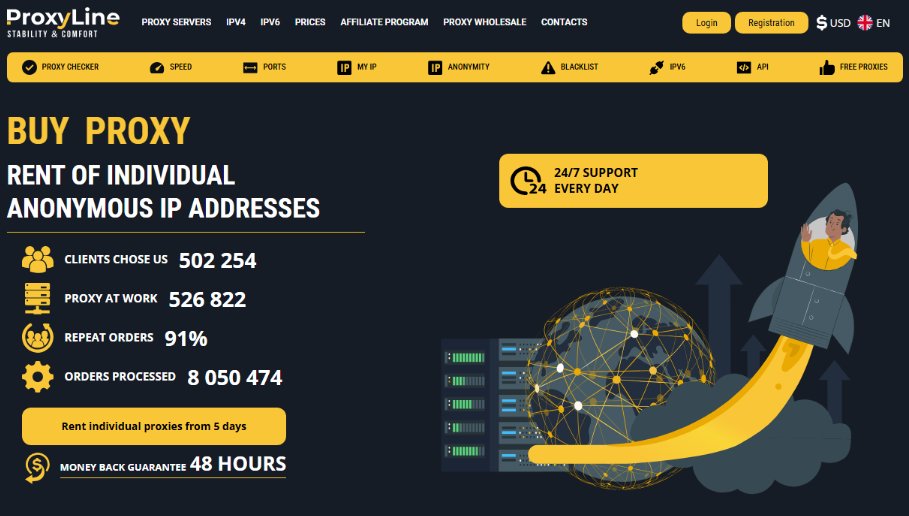Click the 8 050 474 orders value
The image size is (909, 516).
click(235, 378)
